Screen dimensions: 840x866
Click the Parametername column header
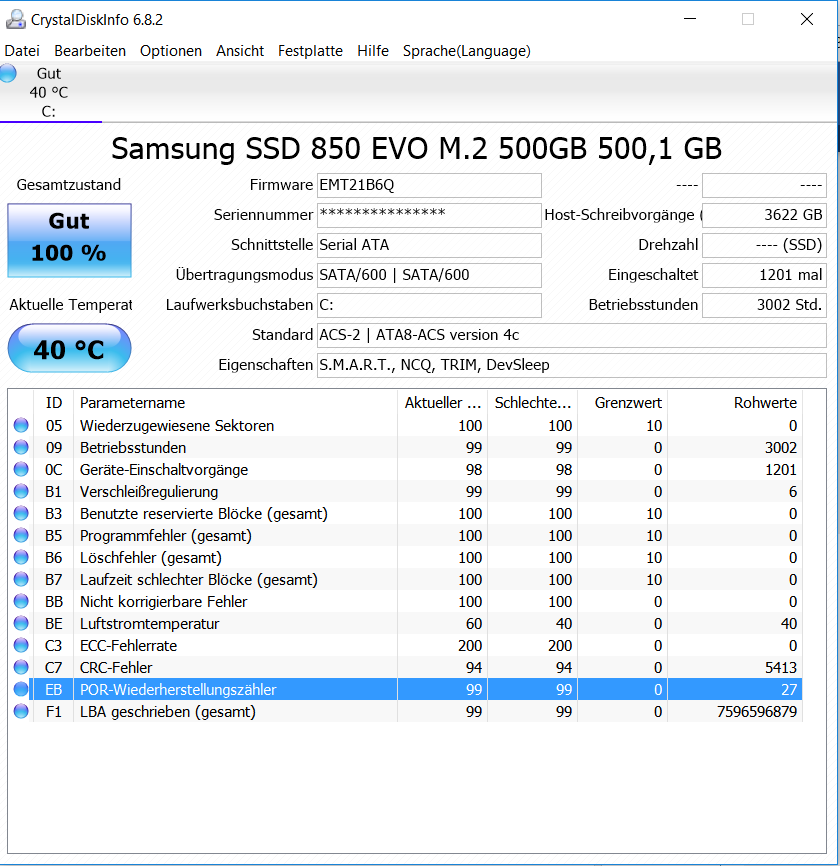235,403
